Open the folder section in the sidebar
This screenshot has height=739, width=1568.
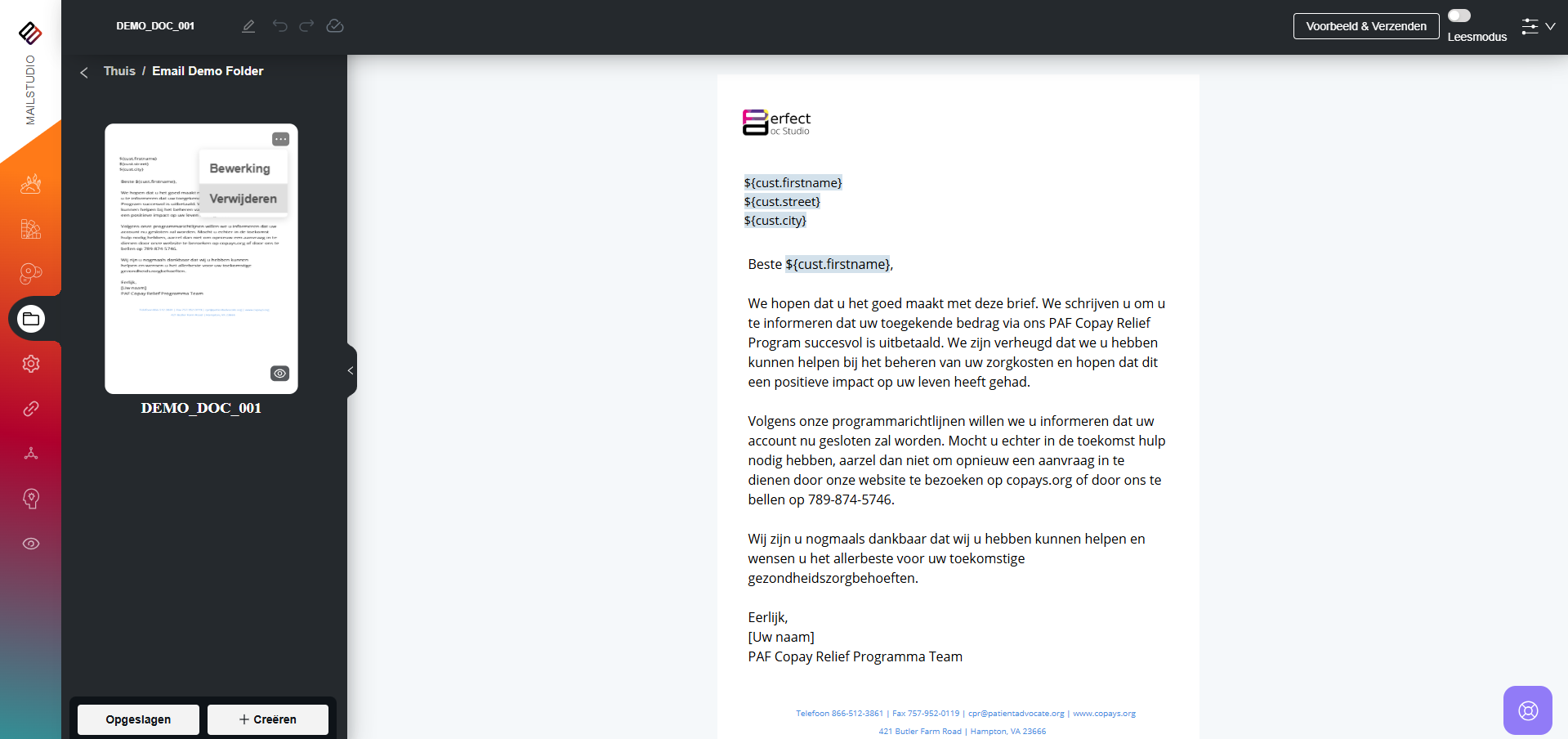tap(31, 319)
